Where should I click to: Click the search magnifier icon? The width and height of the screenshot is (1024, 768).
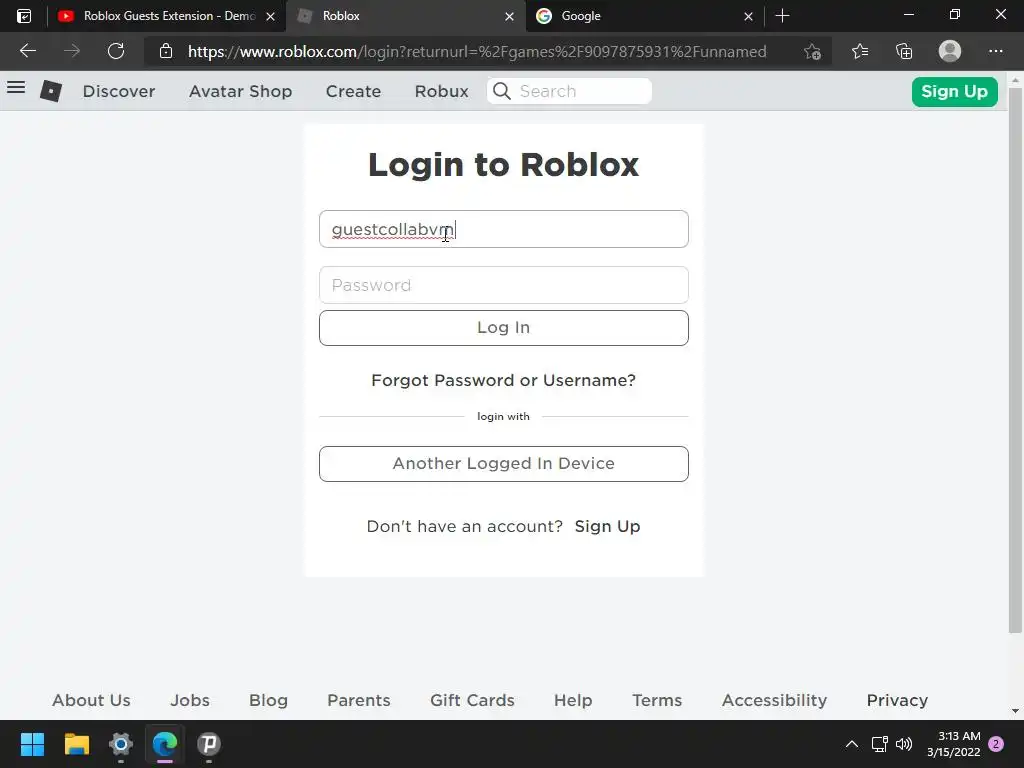tap(502, 91)
